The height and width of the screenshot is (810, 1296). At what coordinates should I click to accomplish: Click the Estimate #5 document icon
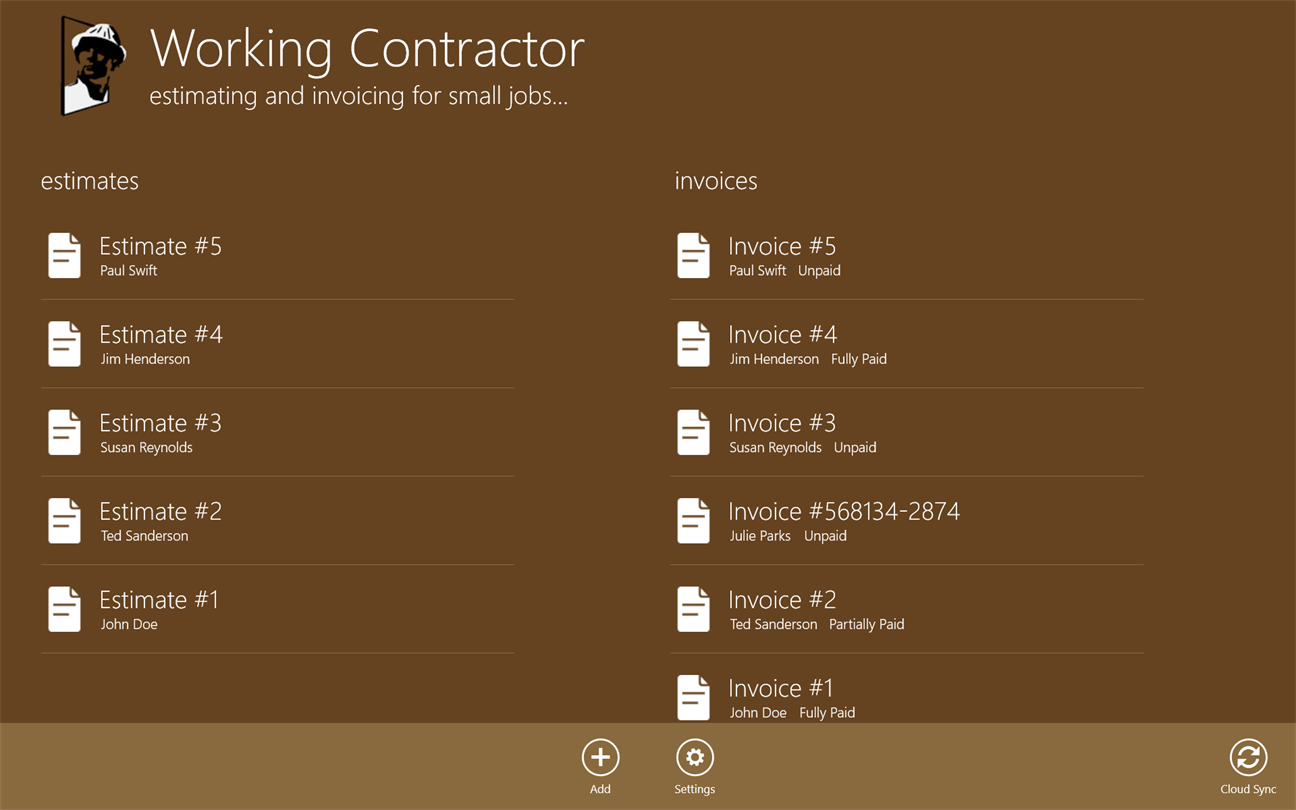65,256
